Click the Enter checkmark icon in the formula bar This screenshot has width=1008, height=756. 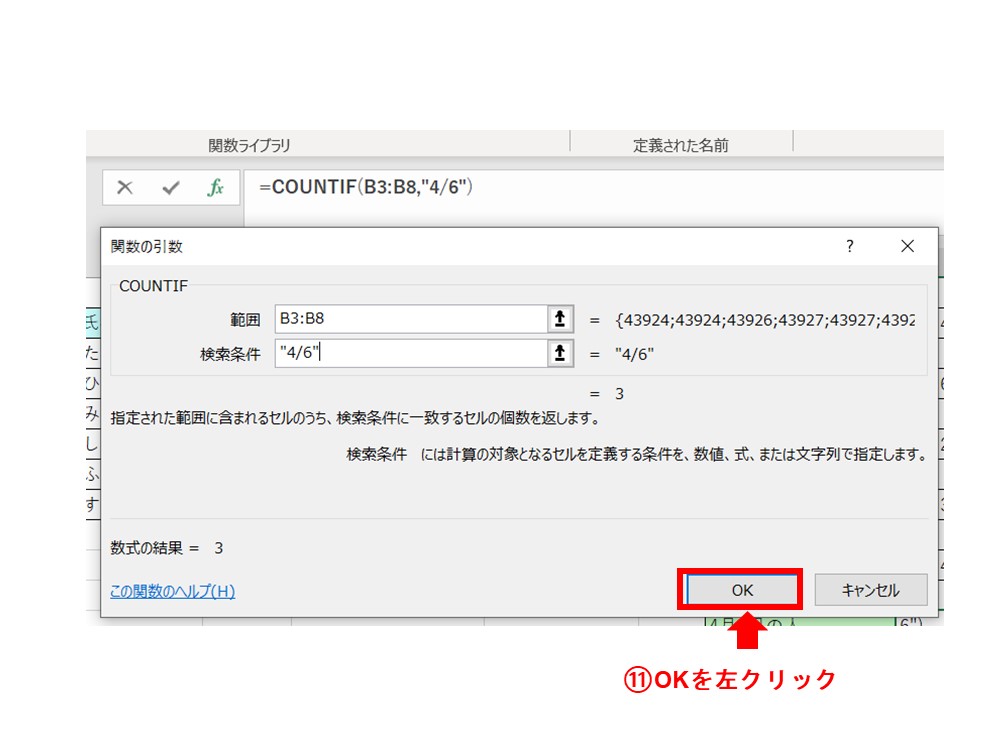tap(170, 187)
